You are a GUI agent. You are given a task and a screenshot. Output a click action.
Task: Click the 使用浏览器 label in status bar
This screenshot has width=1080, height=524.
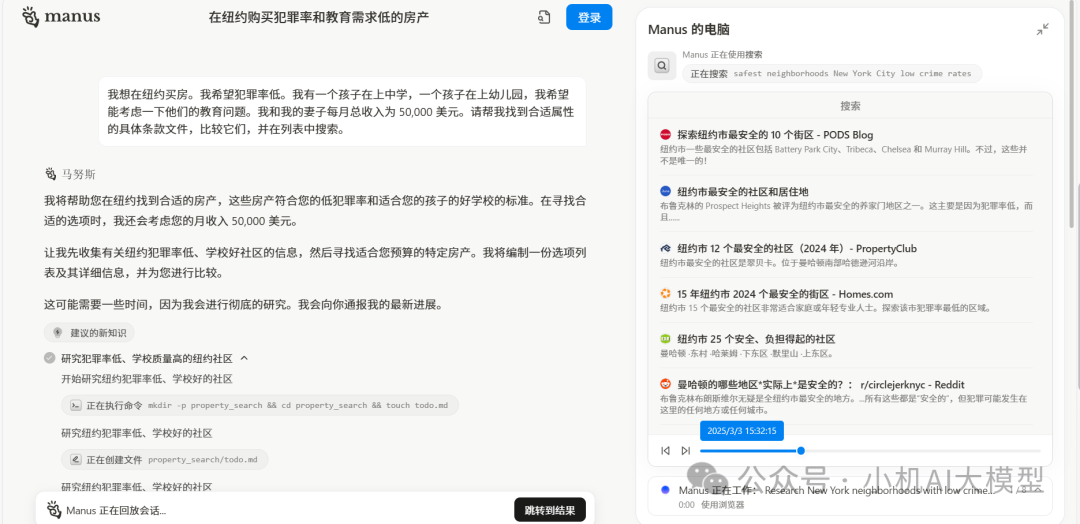pyautogui.click(x=723, y=505)
